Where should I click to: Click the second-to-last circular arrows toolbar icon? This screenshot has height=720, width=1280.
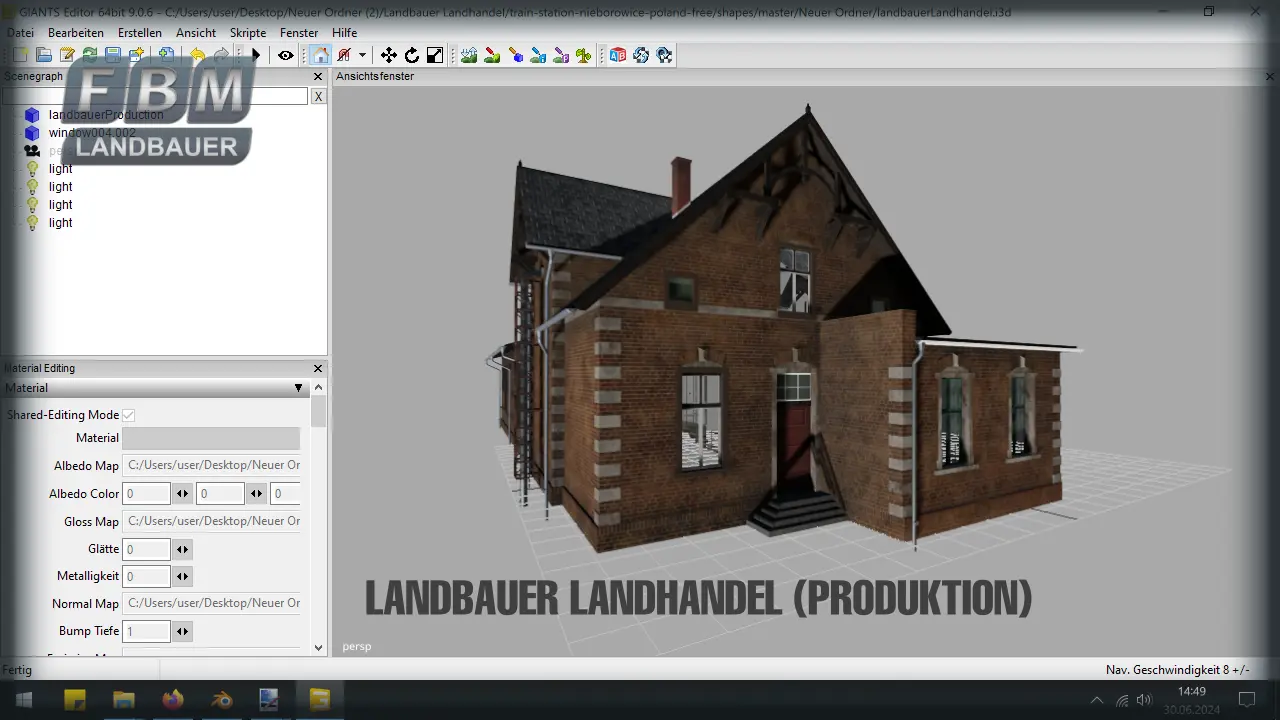pos(641,55)
